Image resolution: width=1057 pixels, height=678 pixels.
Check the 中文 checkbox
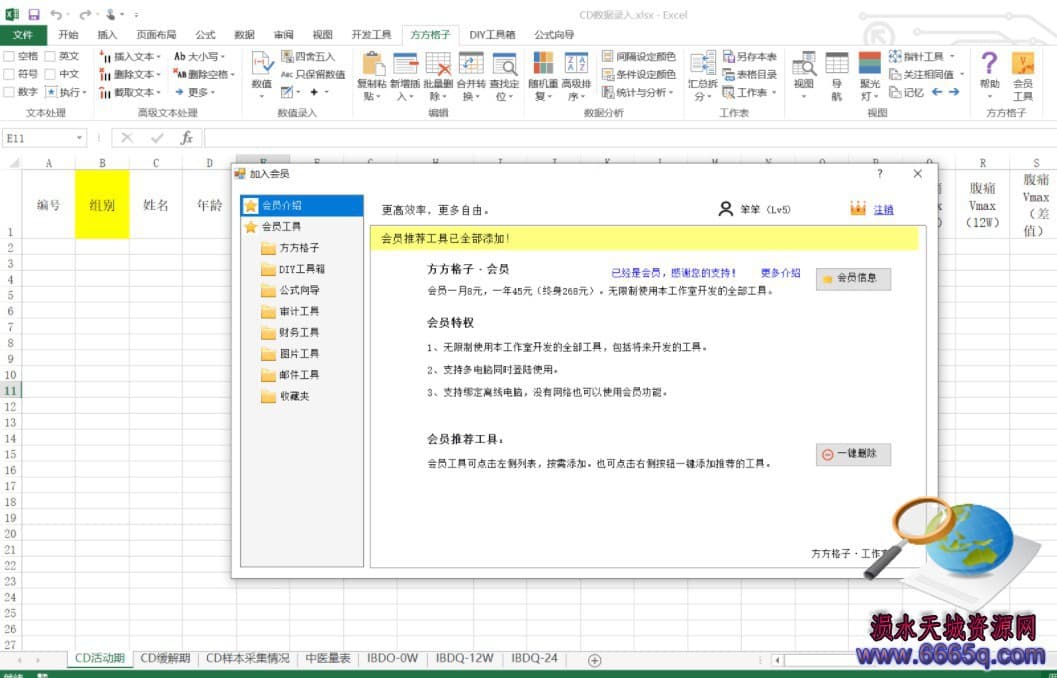50,74
